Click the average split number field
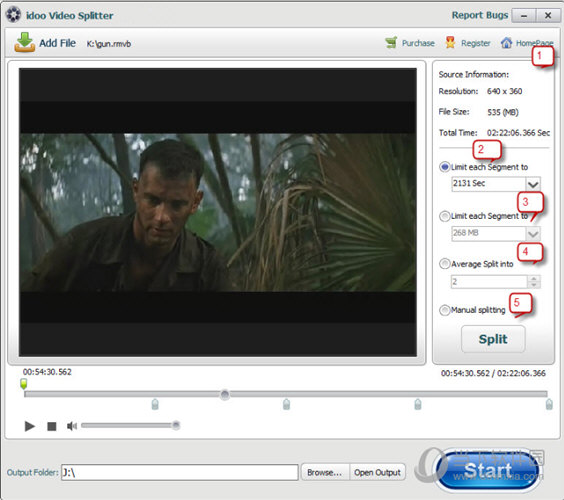 [x=489, y=282]
